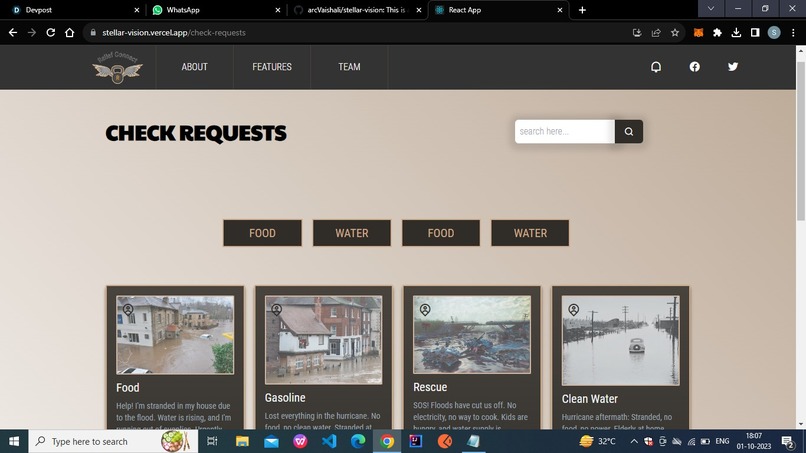The height and width of the screenshot is (453, 806).
Task: Close the Devpost tab
Action: (x=137, y=10)
